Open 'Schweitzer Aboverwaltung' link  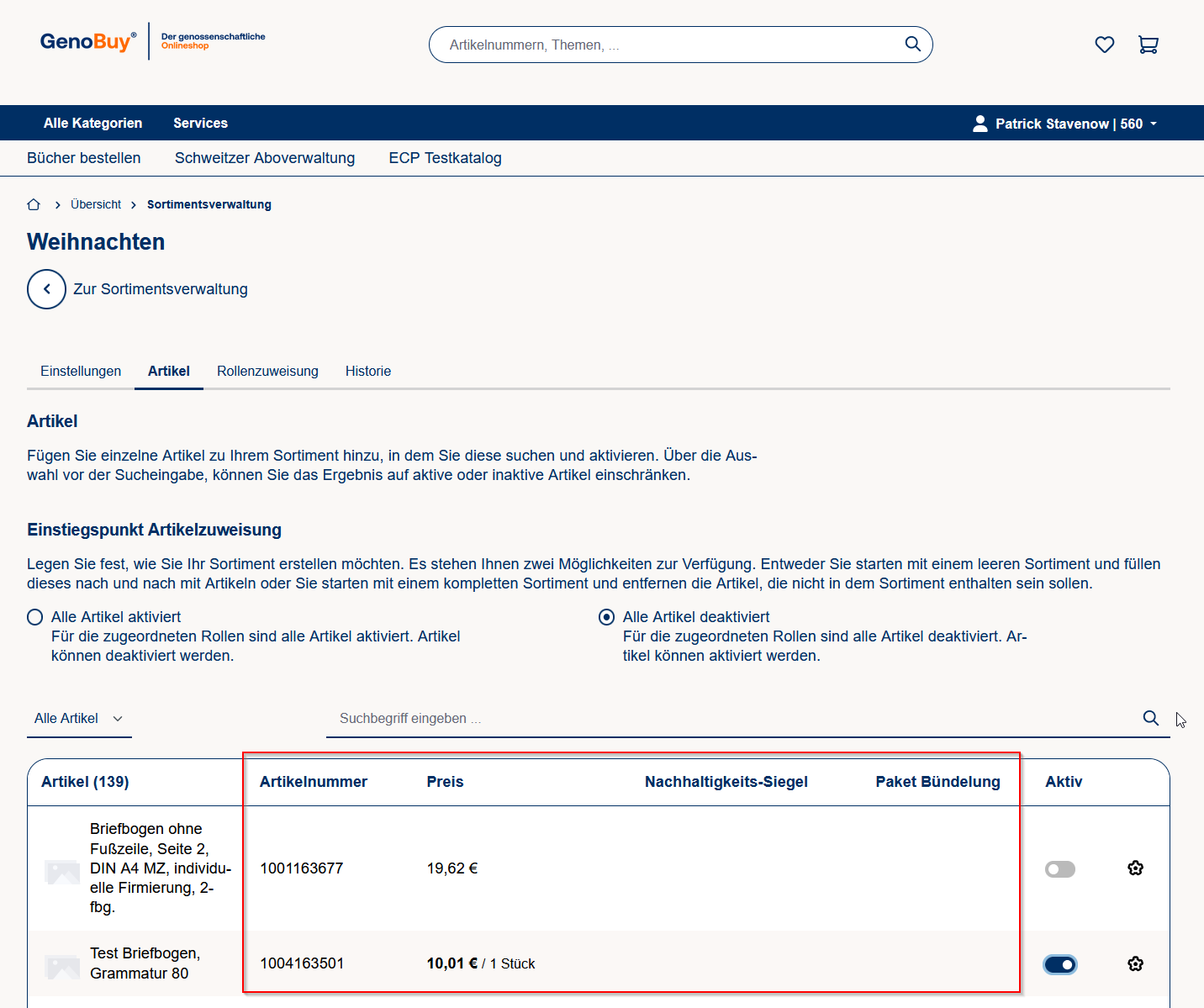(x=264, y=158)
